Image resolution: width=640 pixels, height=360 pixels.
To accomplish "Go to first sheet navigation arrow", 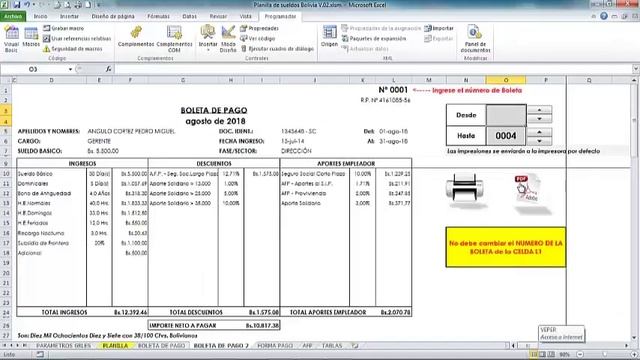I will click(x=5, y=346).
